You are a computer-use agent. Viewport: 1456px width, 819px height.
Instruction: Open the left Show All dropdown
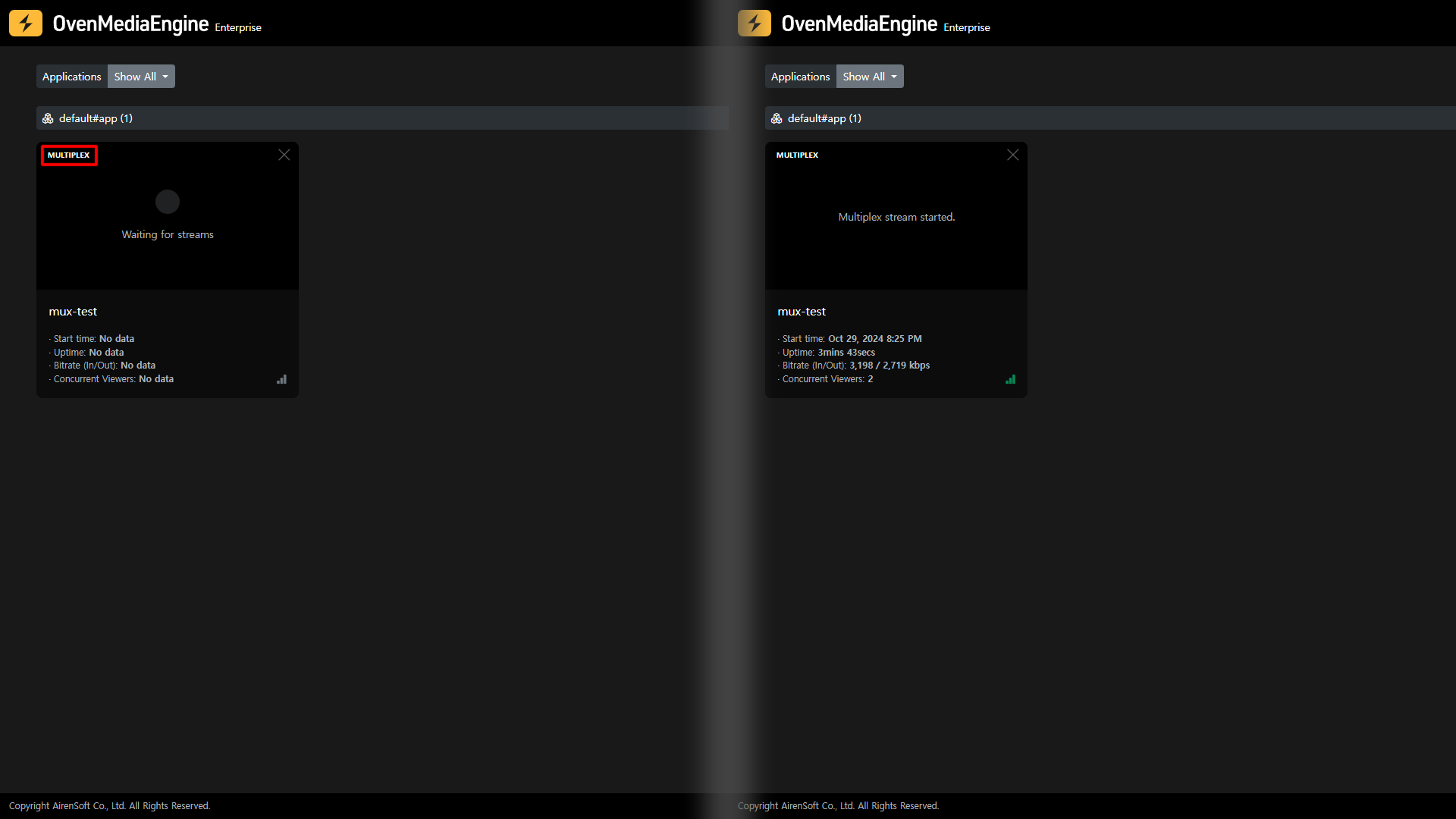click(x=141, y=77)
